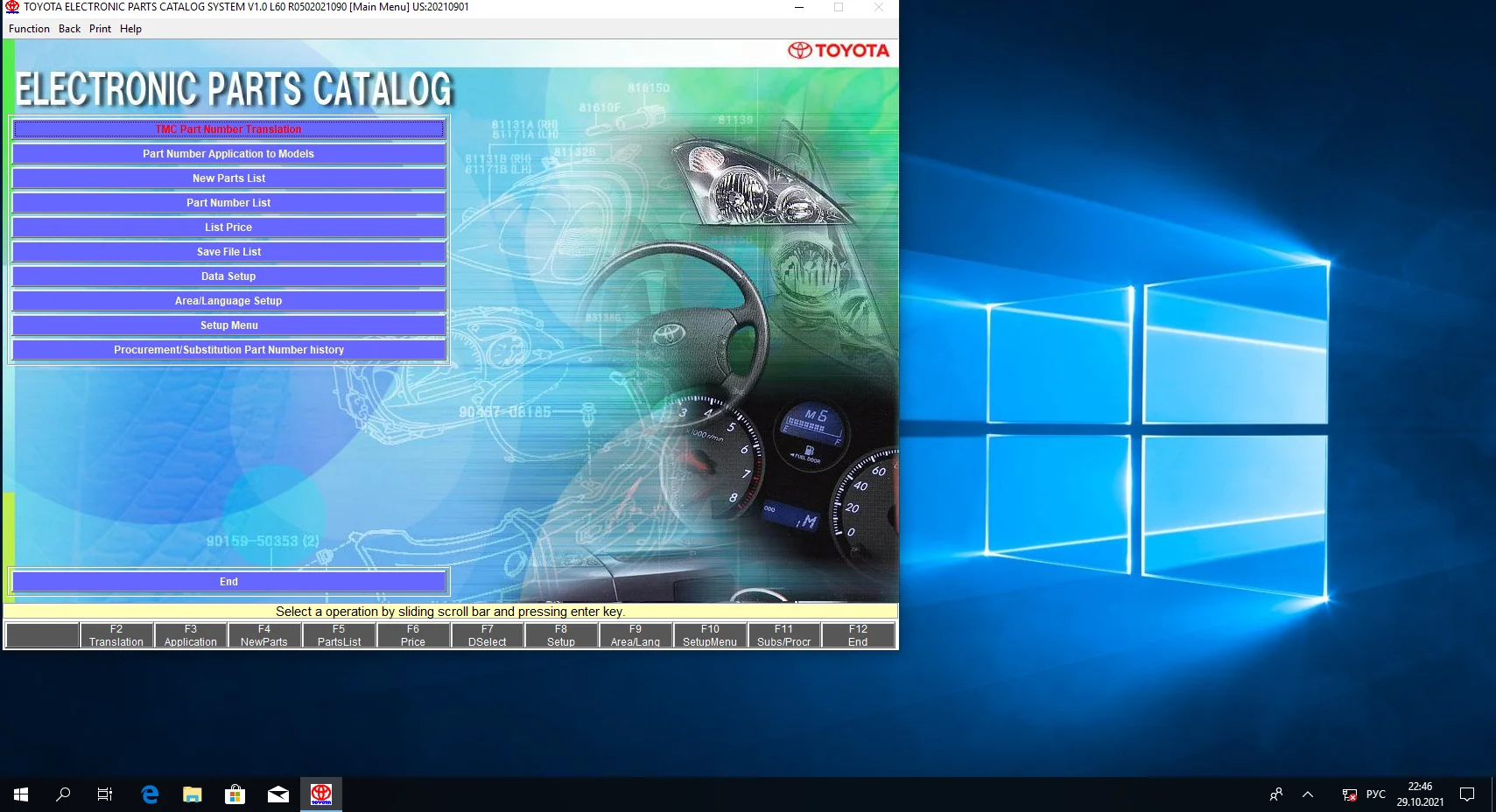Click F11 Subs/Procr function key
This screenshot has width=1496, height=812.
(x=783, y=635)
